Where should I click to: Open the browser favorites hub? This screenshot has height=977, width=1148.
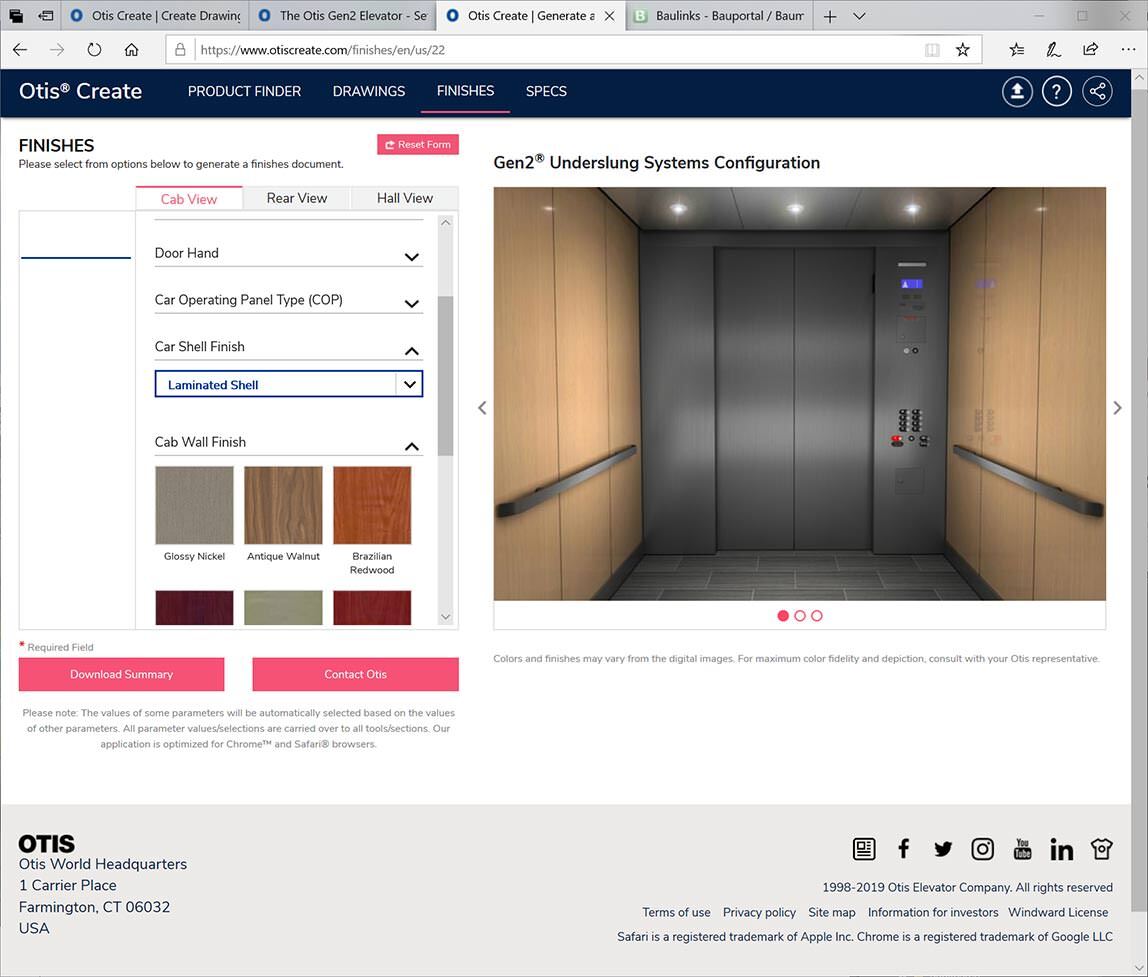(1016, 50)
